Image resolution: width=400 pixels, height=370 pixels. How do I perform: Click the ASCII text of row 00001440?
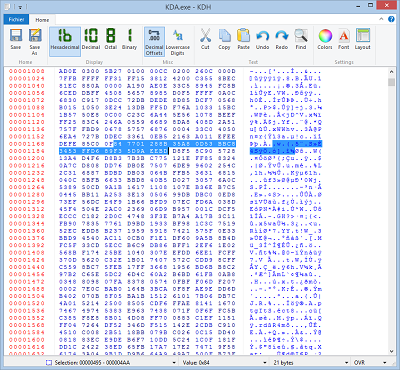[x=286, y=267]
